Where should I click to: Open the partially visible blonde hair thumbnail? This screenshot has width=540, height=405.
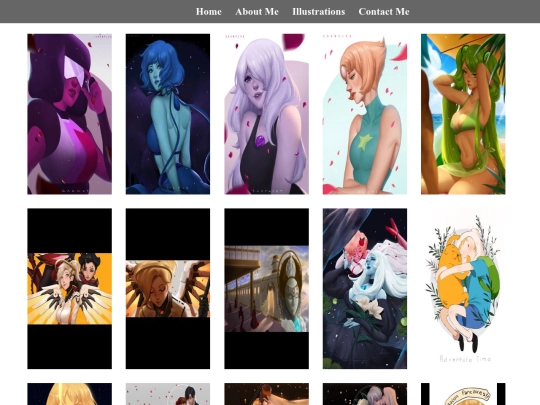70,394
